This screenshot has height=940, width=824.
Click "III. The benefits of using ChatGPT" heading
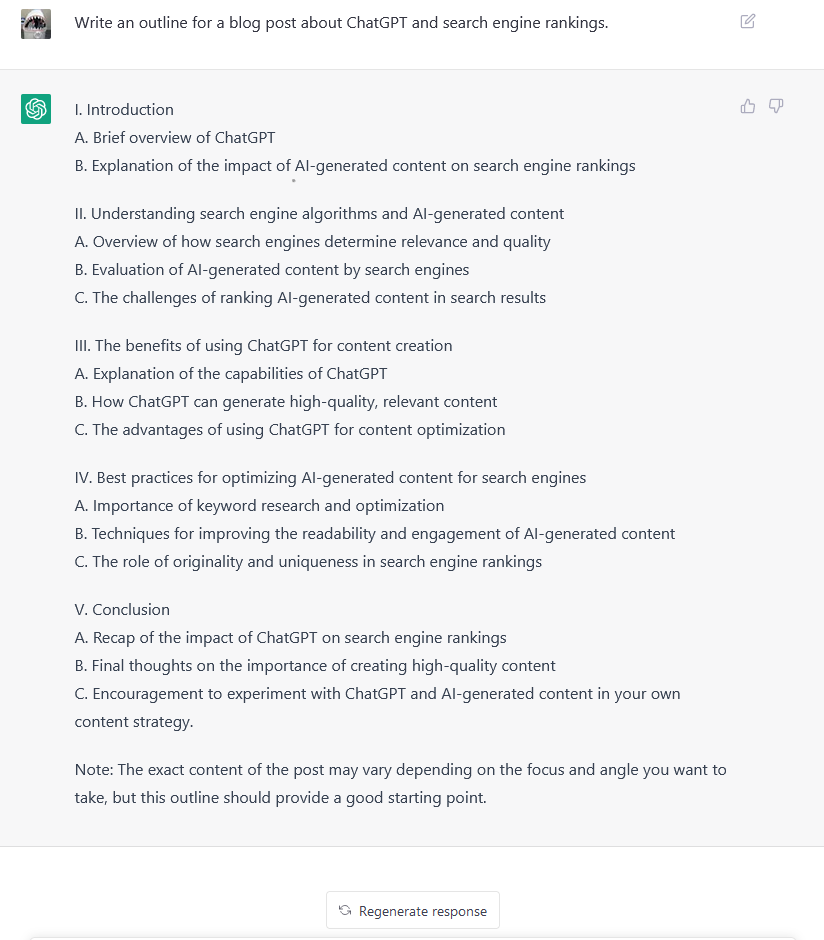[x=263, y=346]
